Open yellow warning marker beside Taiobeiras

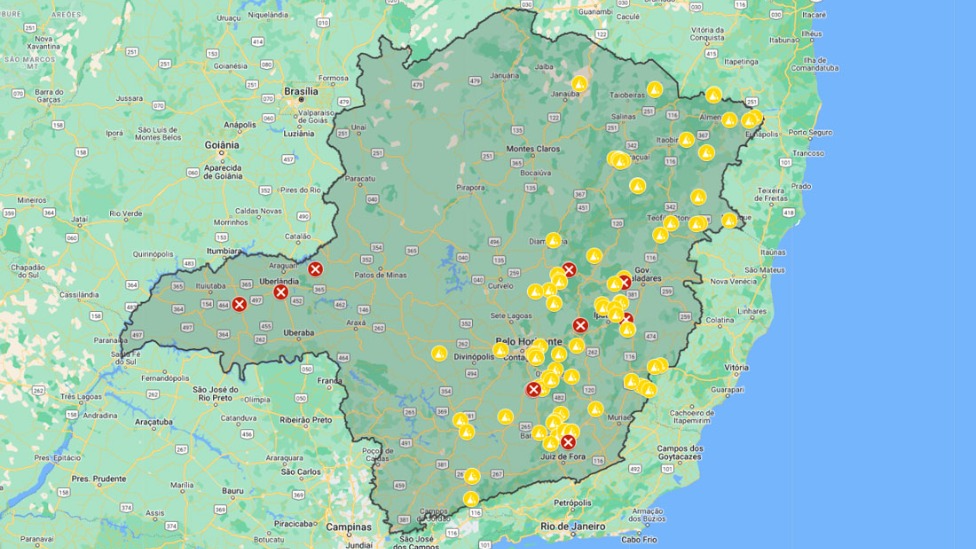654,89
